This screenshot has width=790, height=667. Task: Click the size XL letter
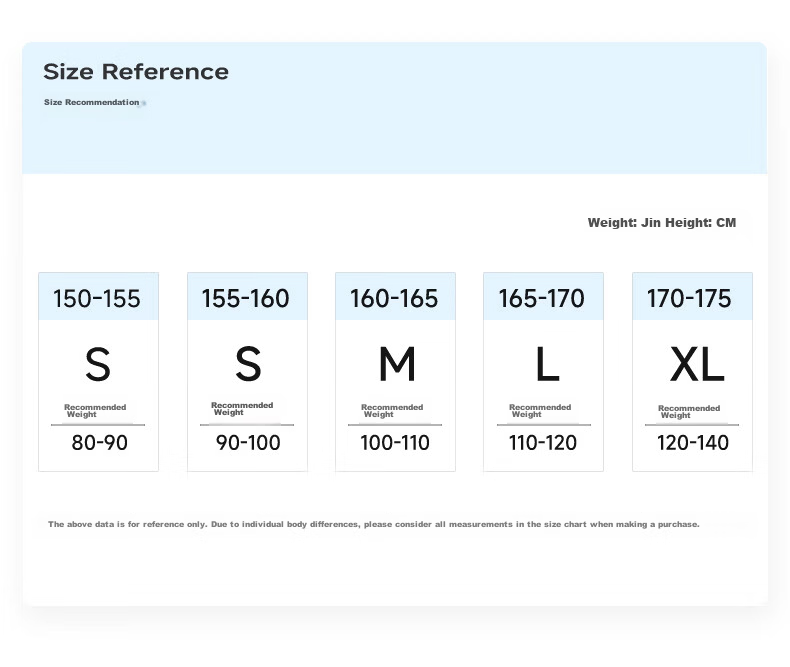(x=697, y=364)
